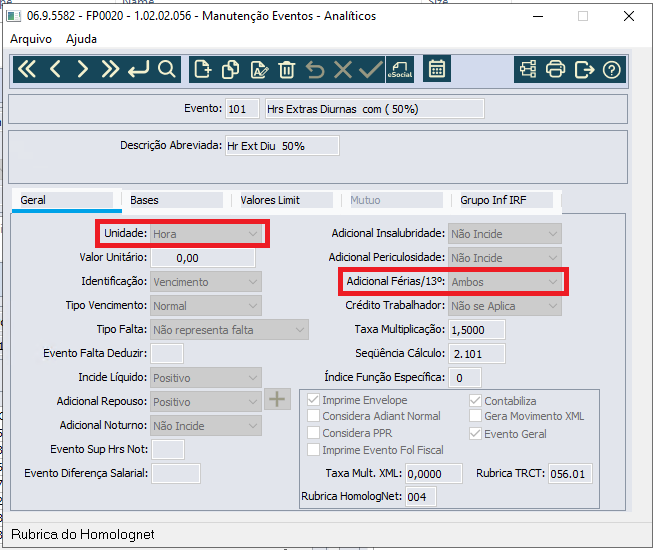This screenshot has height=550, width=655.
Task: Open the search magnifier tool
Action: click(x=167, y=69)
